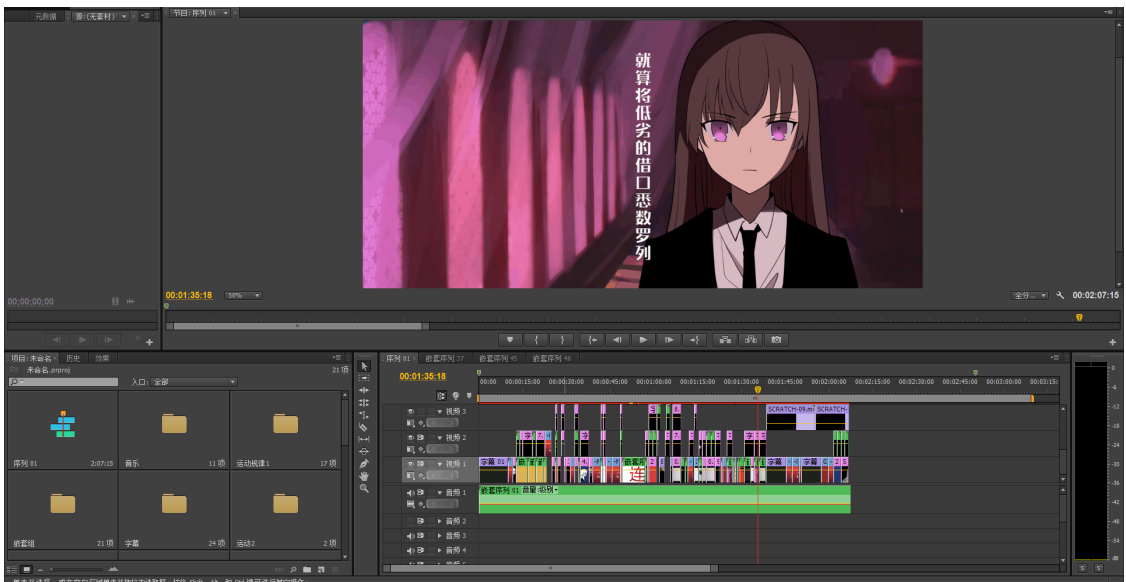Image resolution: width=1126 pixels, height=582 pixels.
Task: Collapse the 音频 1 track triangle
Action: pos(439,493)
